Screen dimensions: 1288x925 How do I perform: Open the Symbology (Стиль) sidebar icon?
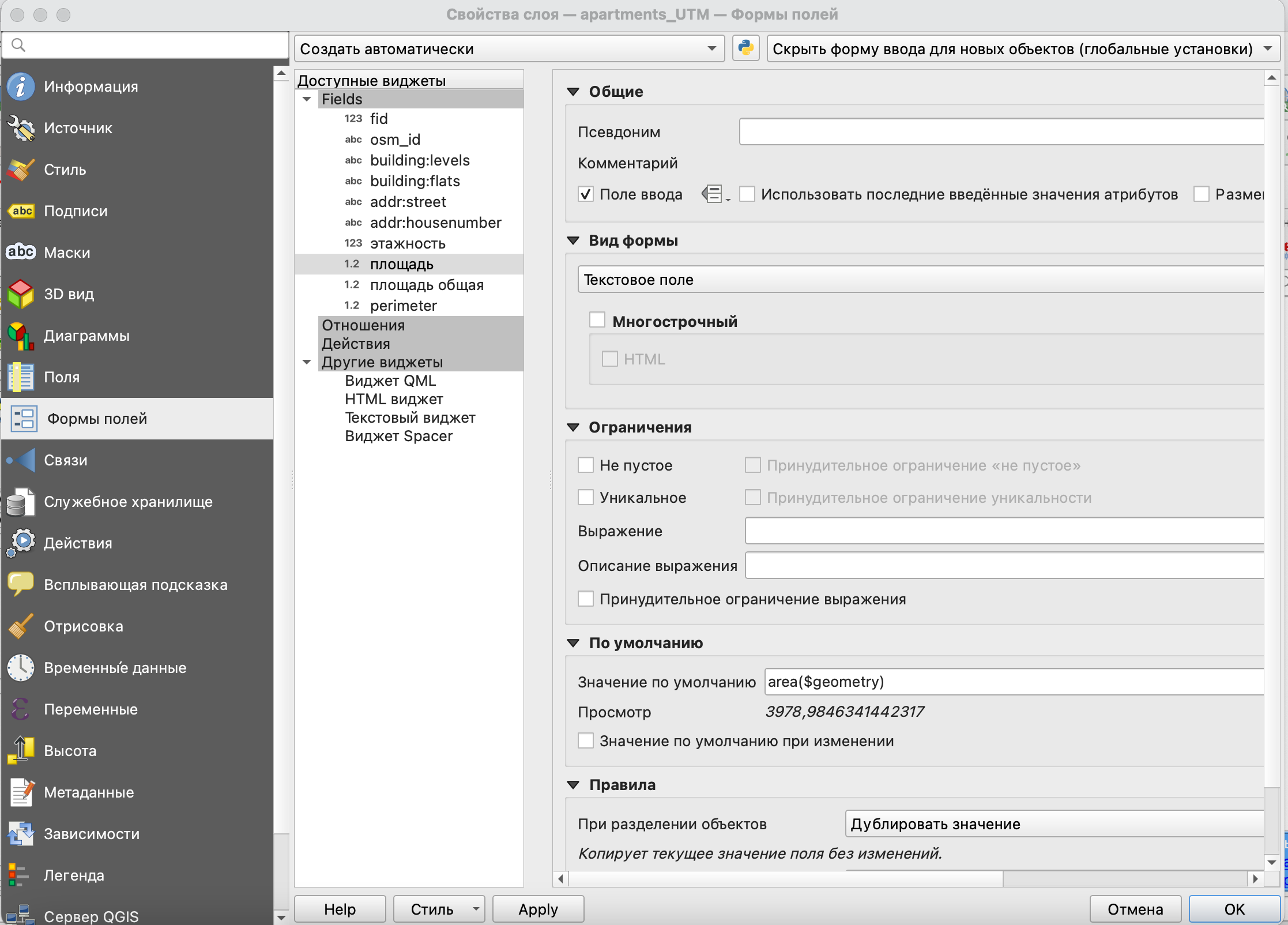coord(21,170)
